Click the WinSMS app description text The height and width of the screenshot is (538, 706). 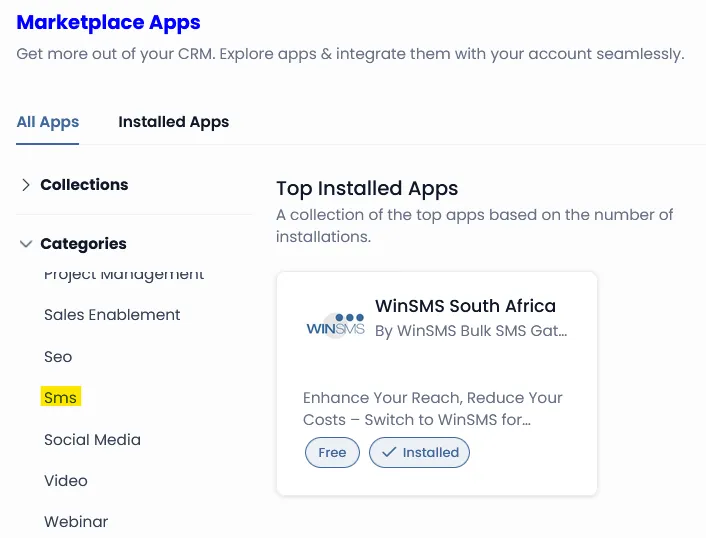pyautogui.click(x=432, y=408)
